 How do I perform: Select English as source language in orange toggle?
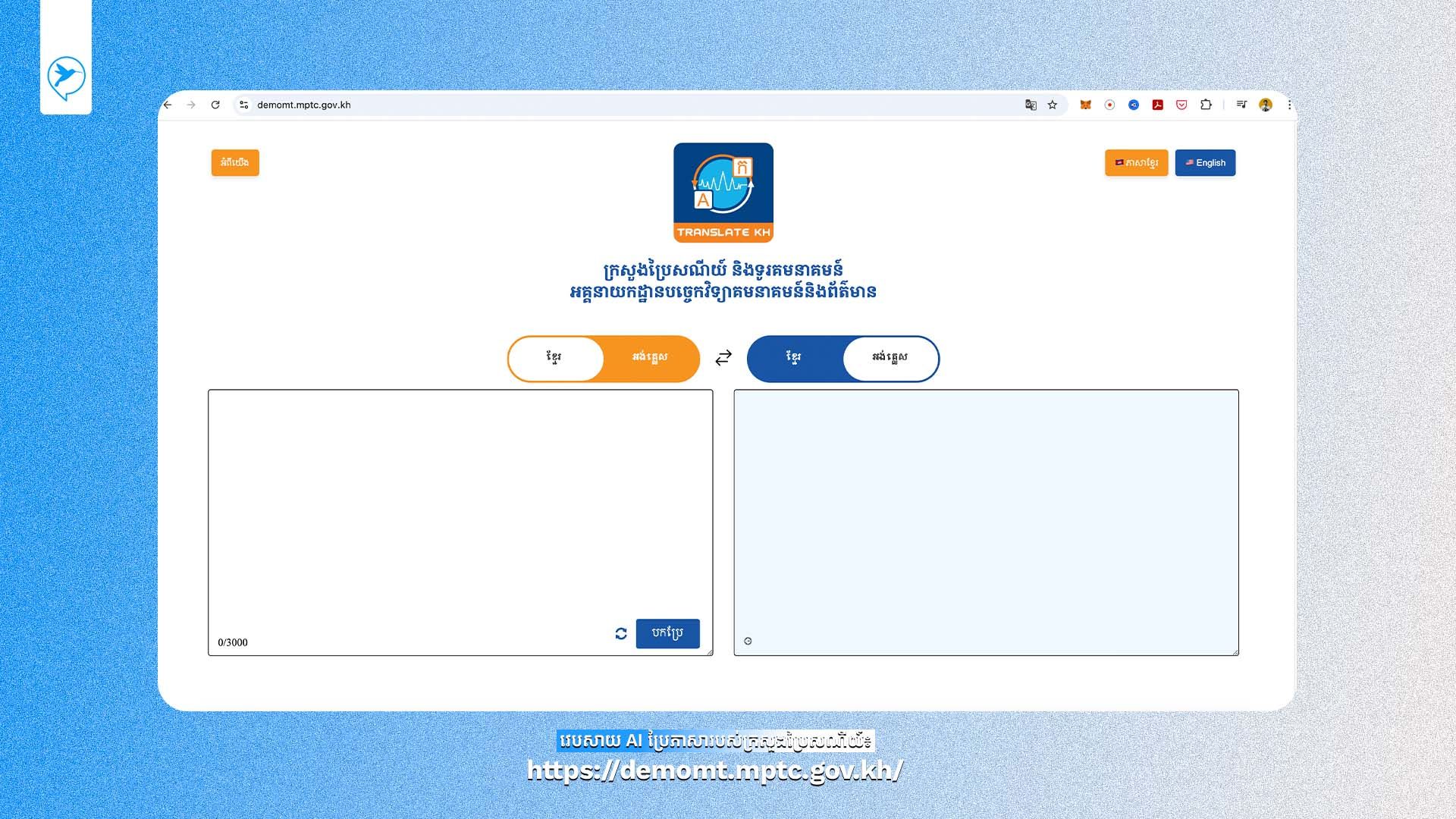point(651,358)
